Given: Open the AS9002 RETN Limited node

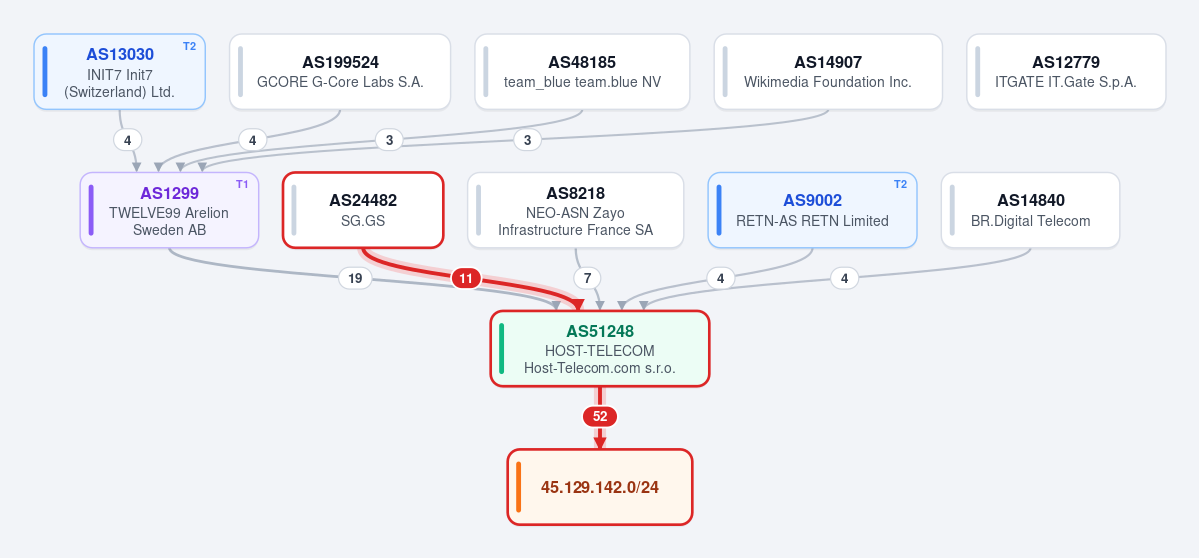Looking at the screenshot, I should 812,210.
